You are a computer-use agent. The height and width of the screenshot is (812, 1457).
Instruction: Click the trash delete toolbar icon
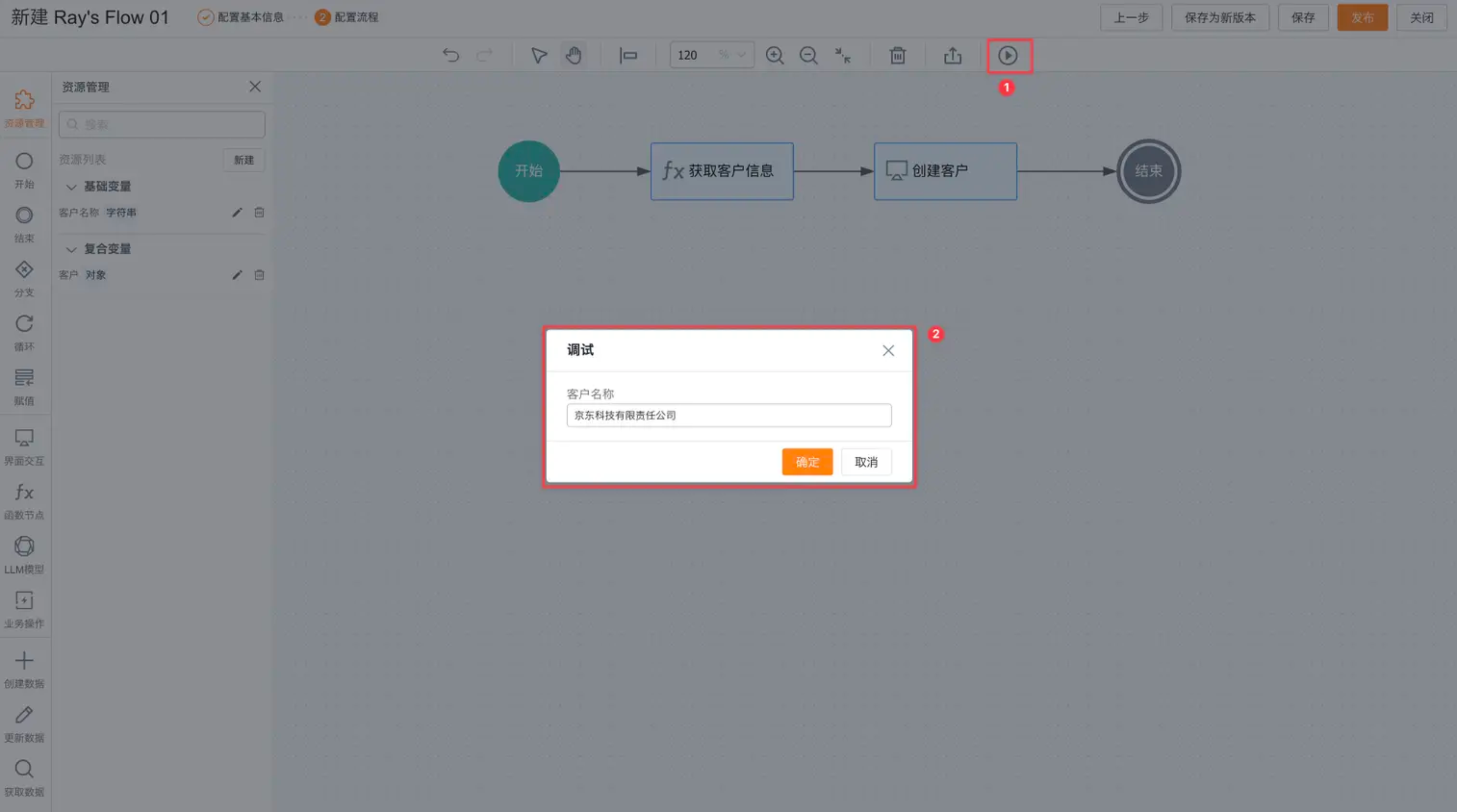[x=897, y=55]
